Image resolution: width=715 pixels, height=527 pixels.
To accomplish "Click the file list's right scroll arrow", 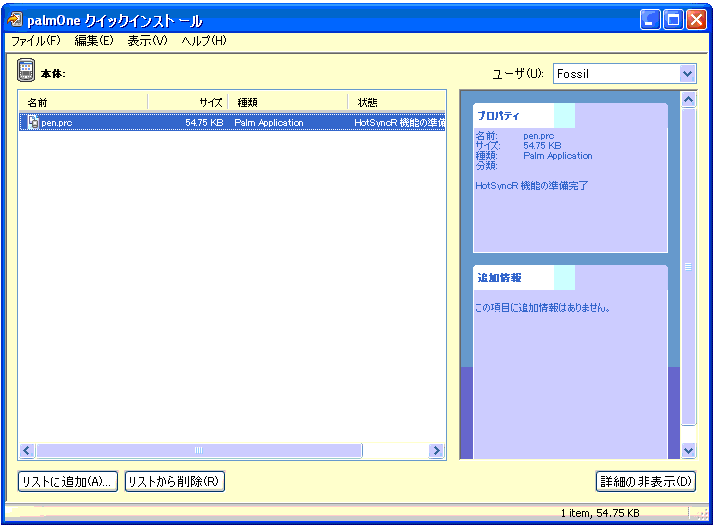I will tap(436, 450).
